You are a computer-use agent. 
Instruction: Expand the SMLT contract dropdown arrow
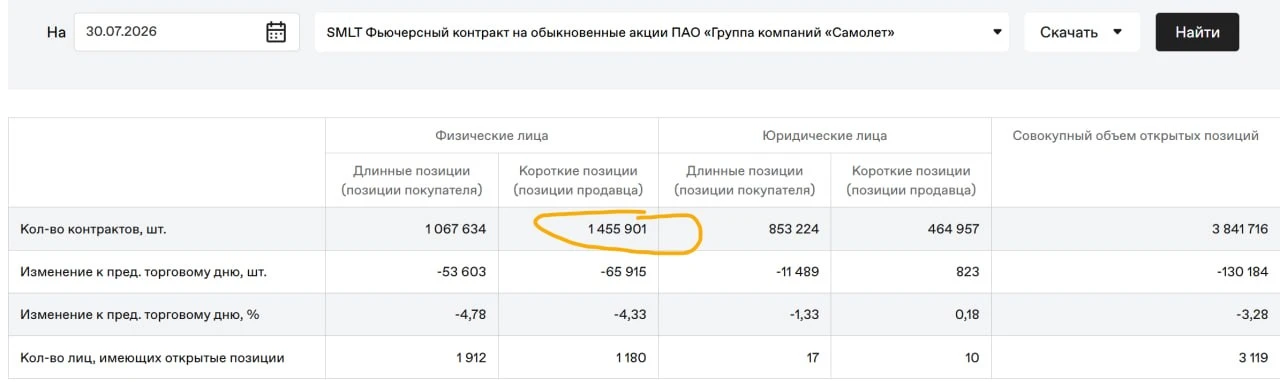pyautogui.click(x=997, y=32)
